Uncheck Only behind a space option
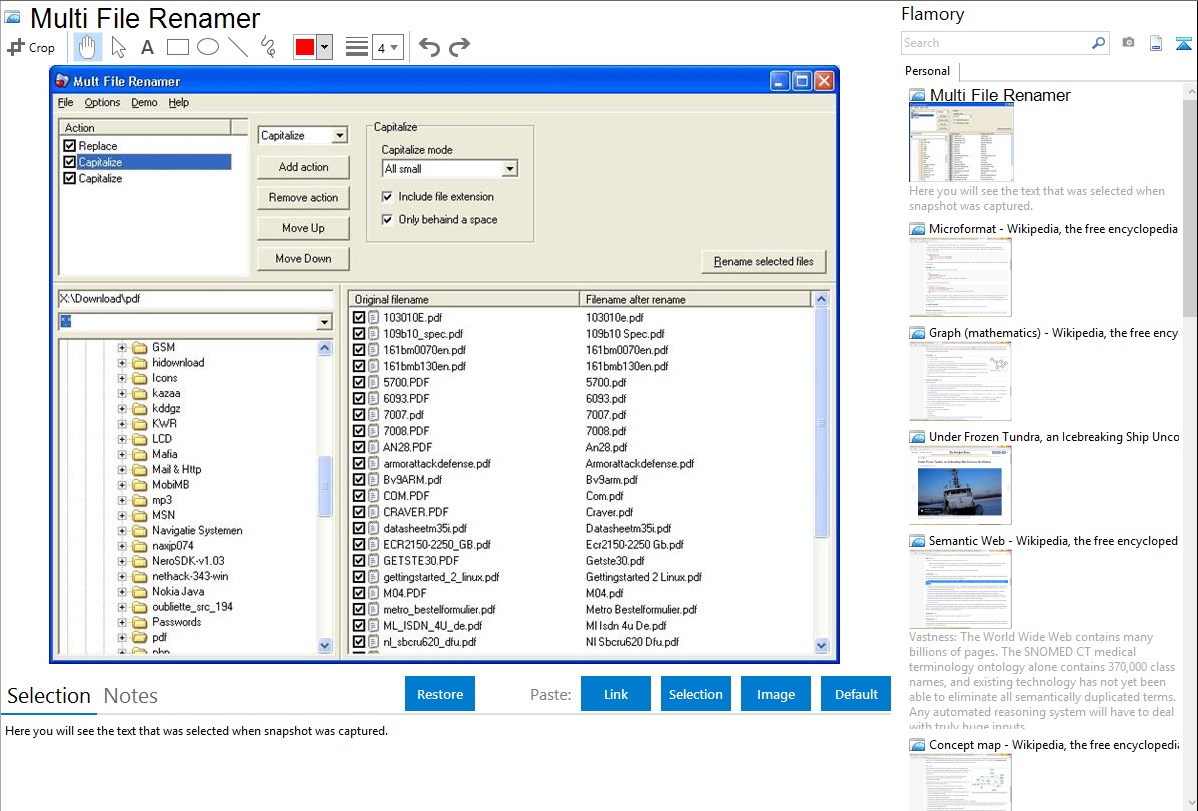 [x=388, y=219]
